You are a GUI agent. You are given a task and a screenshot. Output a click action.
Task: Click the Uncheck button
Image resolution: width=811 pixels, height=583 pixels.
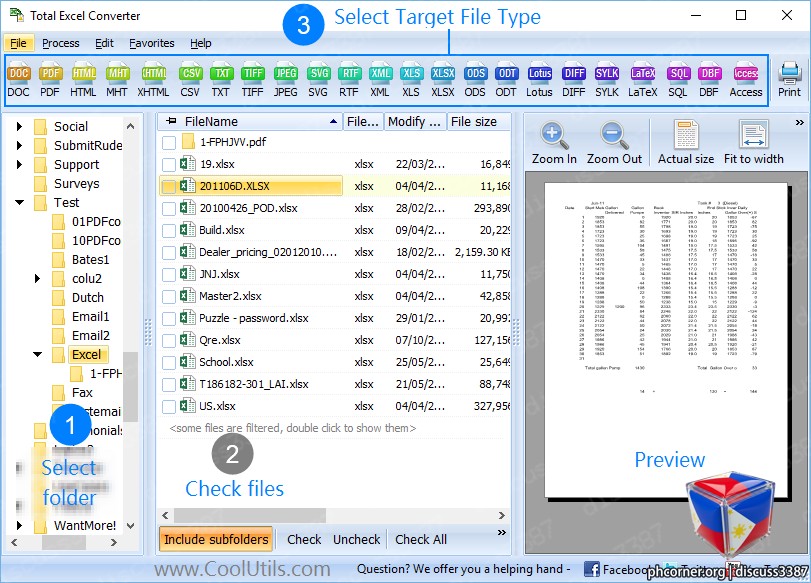tap(356, 540)
